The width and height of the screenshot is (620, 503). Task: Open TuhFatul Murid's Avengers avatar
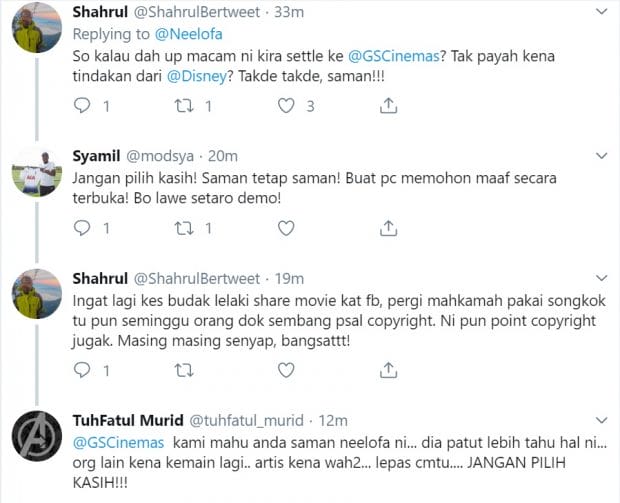tap(39, 440)
